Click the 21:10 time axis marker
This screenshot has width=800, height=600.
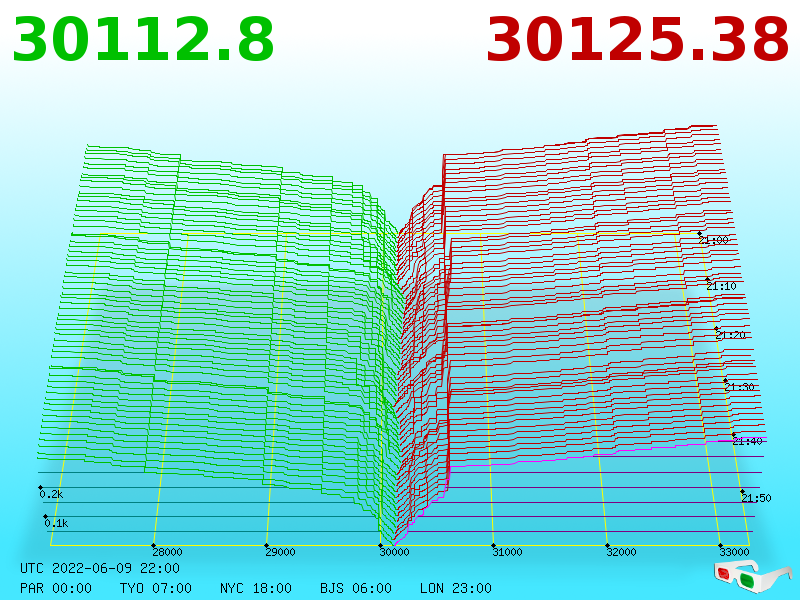pyautogui.click(x=721, y=286)
